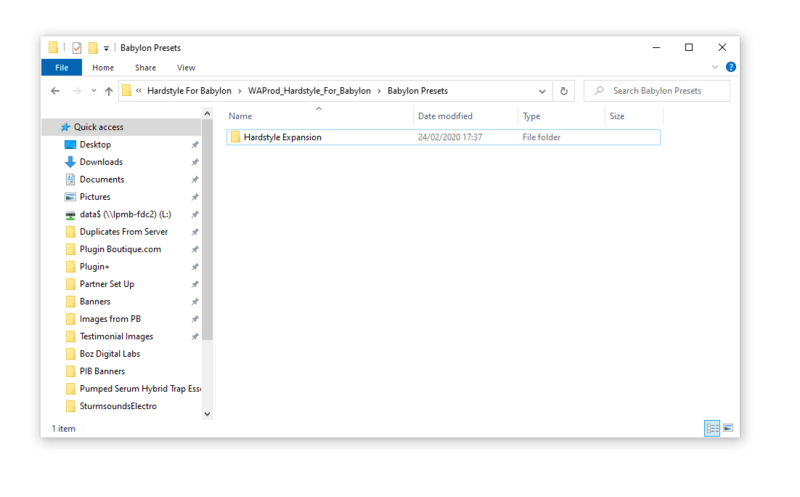Click the Properties icon in title bar
The image size is (800, 497).
click(x=77, y=47)
